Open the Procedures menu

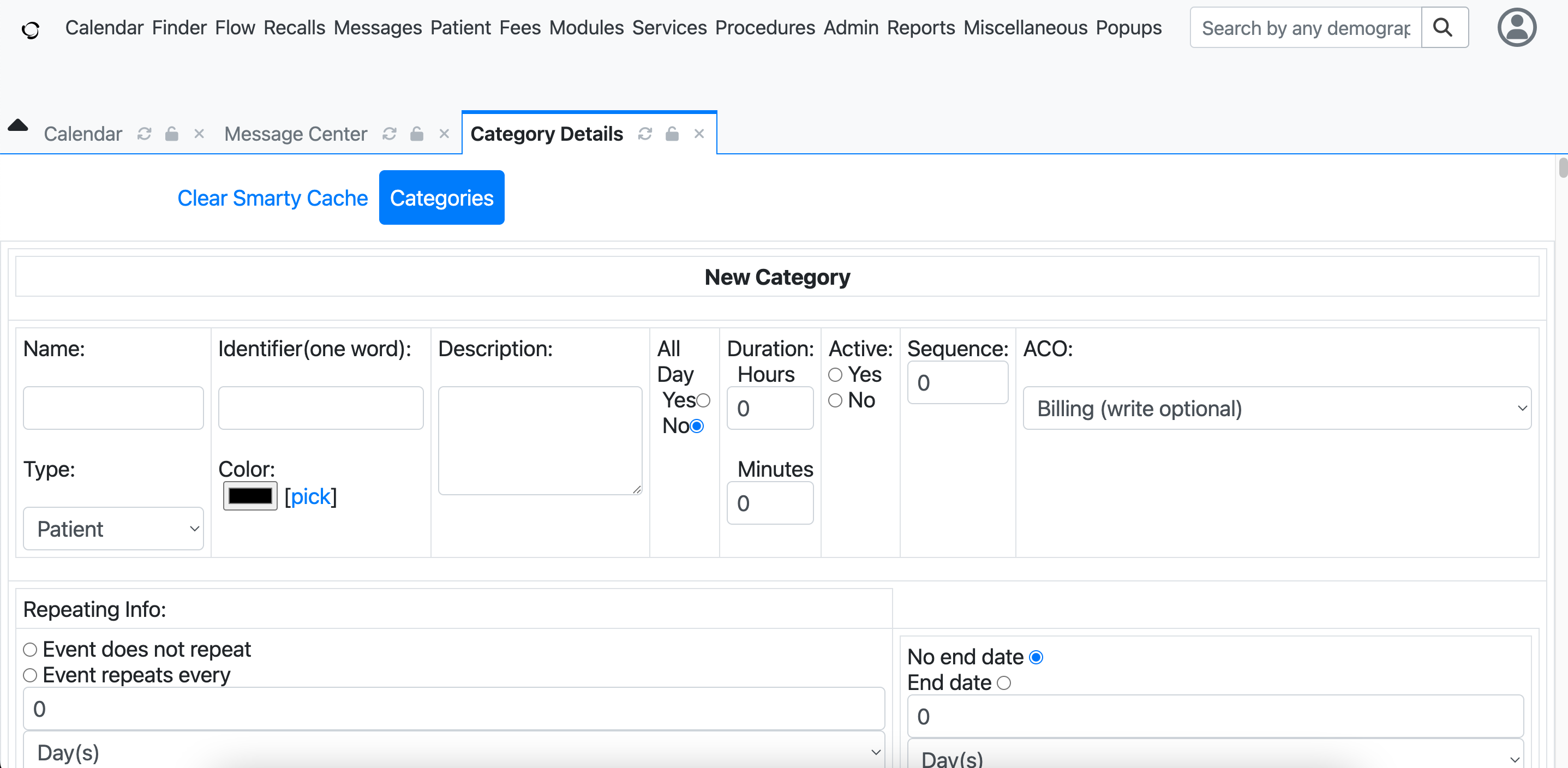(764, 27)
